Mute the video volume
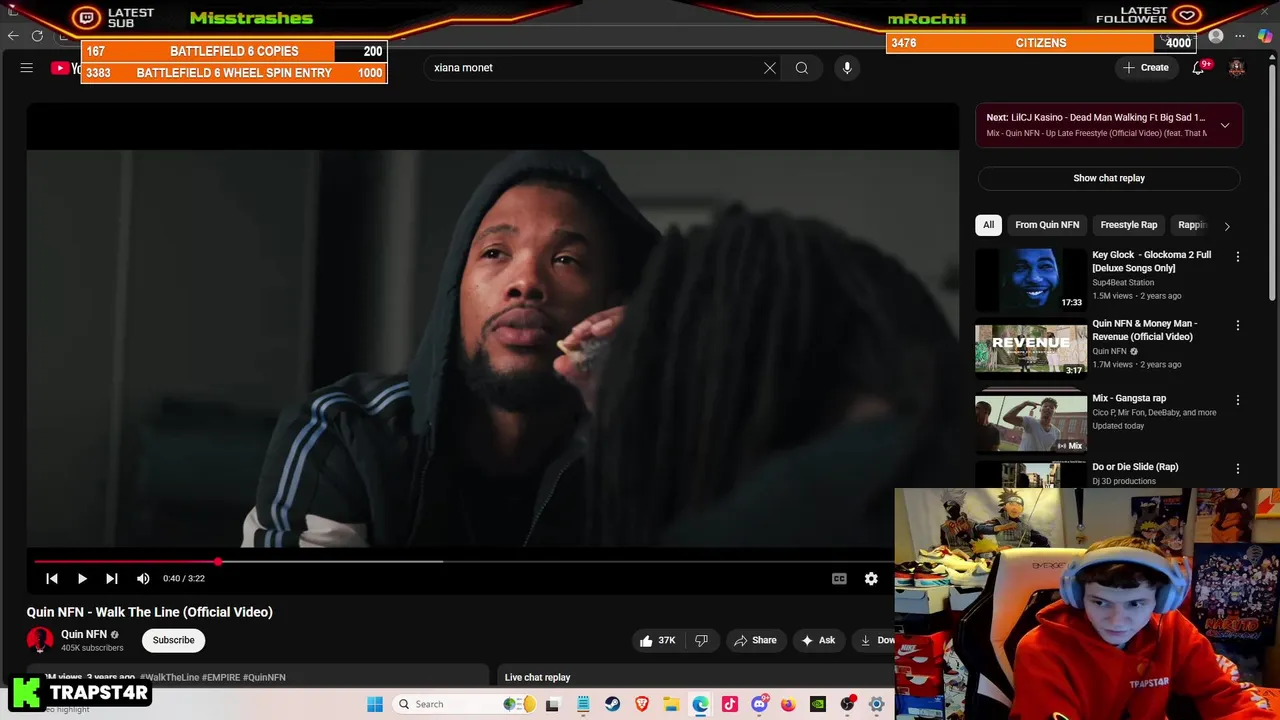The height and width of the screenshot is (720, 1280). [x=143, y=578]
